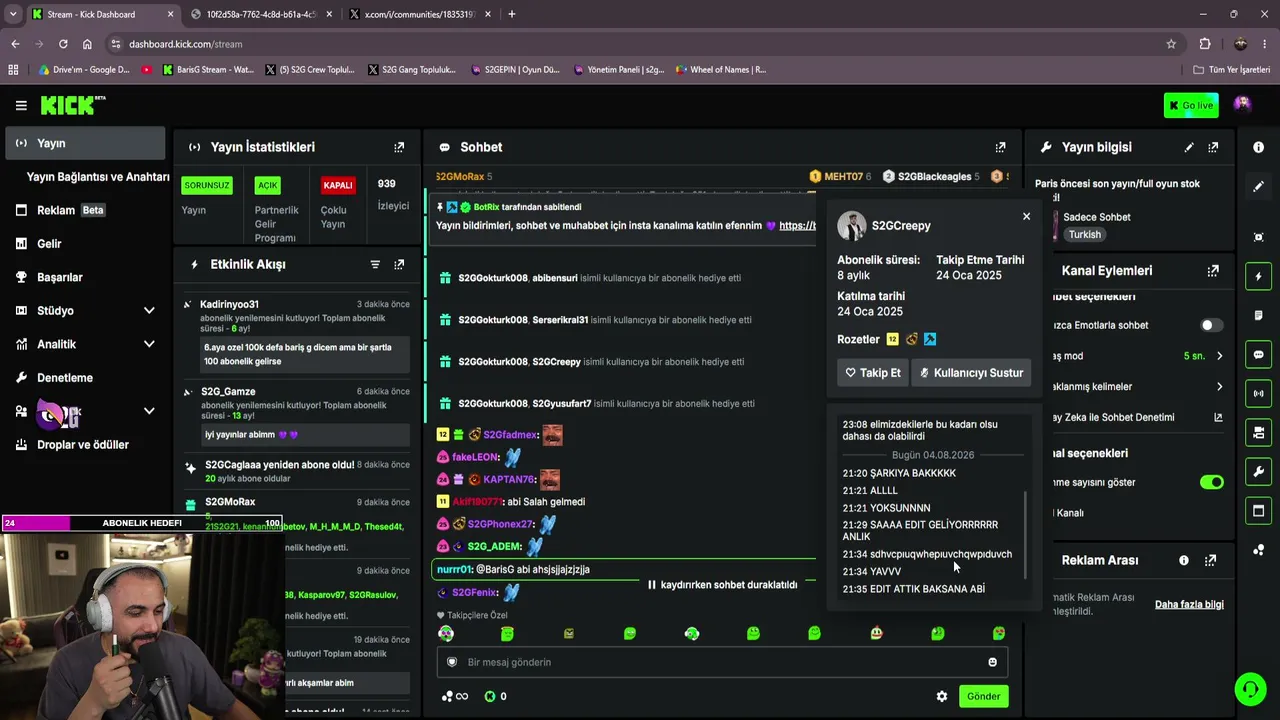The height and width of the screenshot is (720, 1280).
Task: Click the broadcast signal icon in right rail
Action: coord(1258,393)
